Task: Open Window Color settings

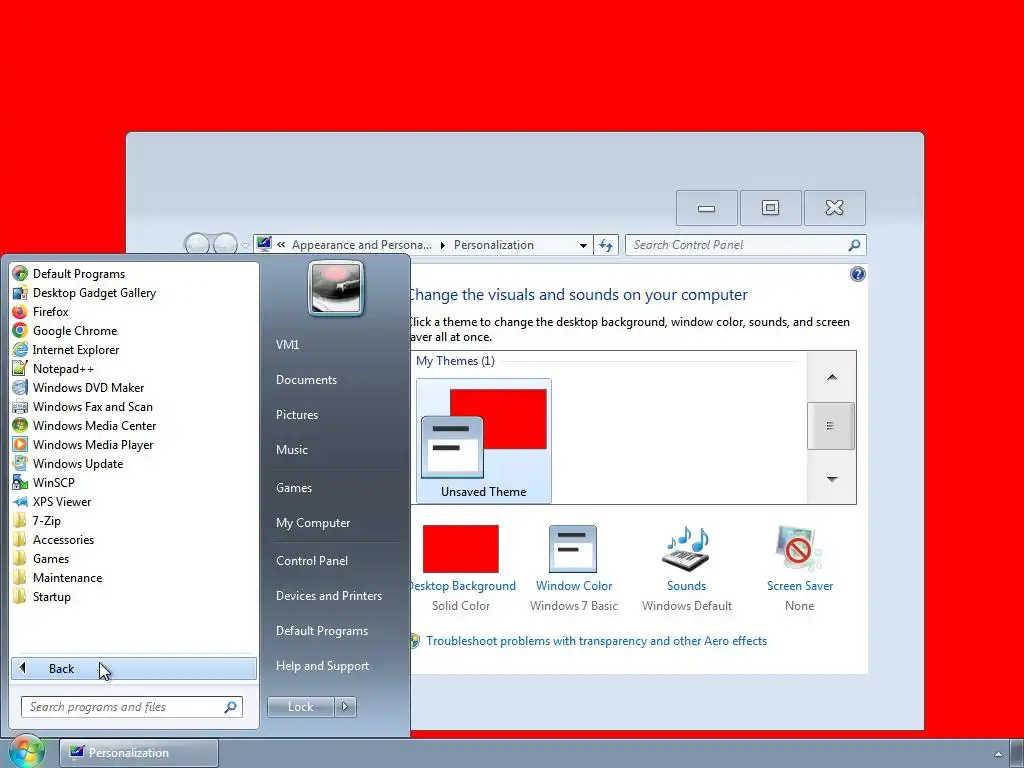Action: pyautogui.click(x=573, y=567)
